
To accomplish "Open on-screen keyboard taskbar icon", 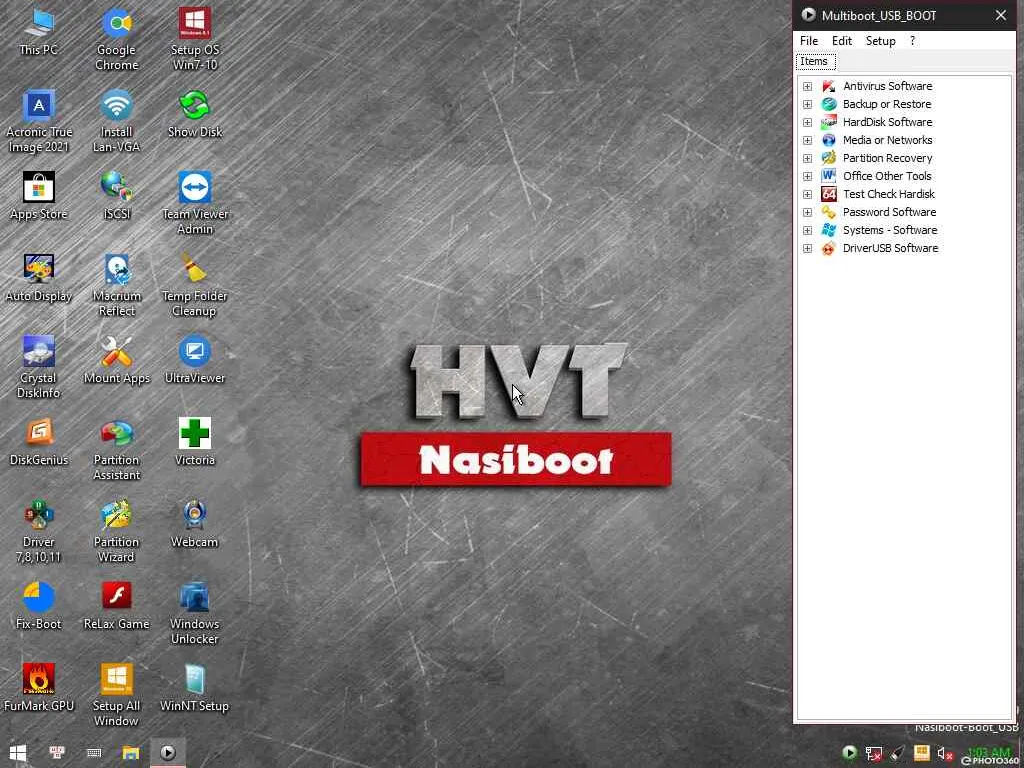I will click(x=94, y=753).
